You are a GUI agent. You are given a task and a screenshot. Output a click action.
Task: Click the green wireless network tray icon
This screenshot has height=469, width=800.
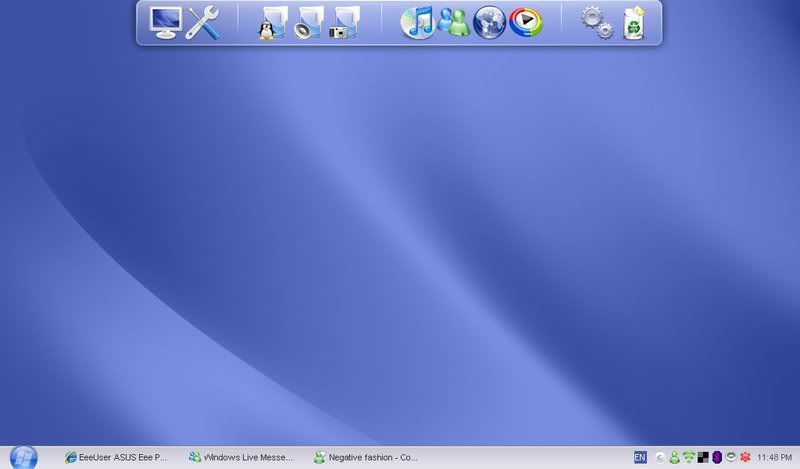[689, 457]
